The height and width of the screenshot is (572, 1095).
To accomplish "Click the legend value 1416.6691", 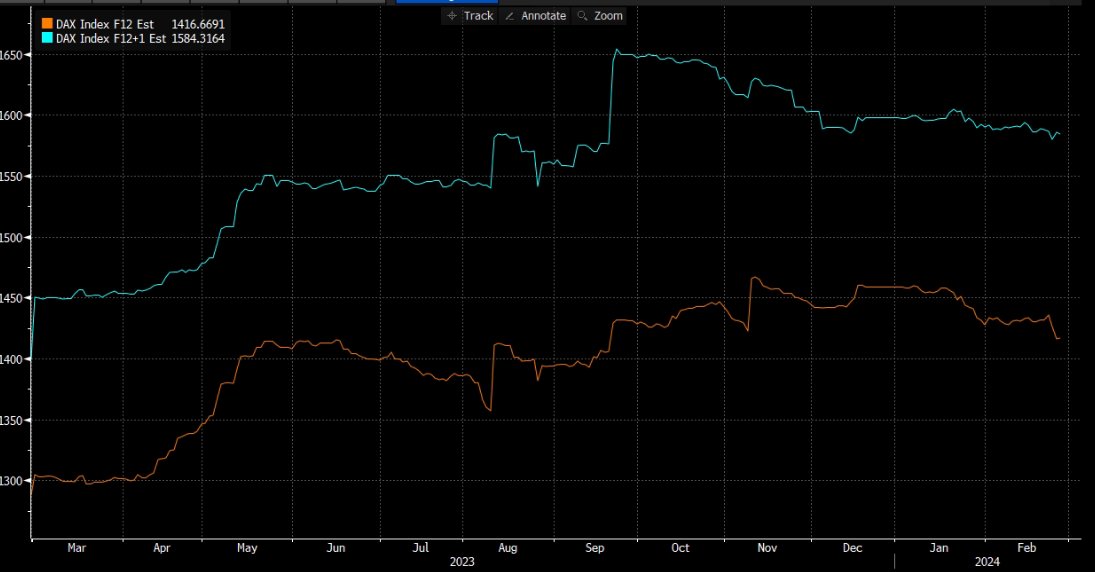I will point(198,24).
